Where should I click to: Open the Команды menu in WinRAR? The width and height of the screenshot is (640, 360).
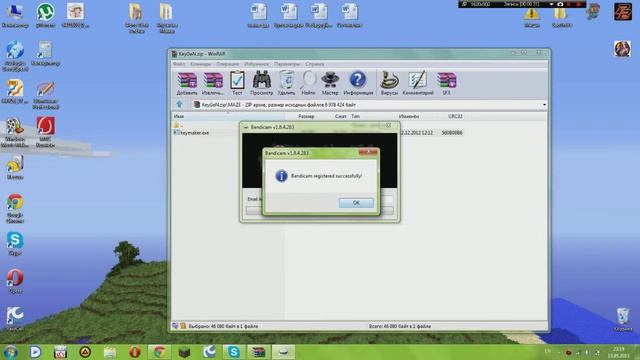point(200,64)
